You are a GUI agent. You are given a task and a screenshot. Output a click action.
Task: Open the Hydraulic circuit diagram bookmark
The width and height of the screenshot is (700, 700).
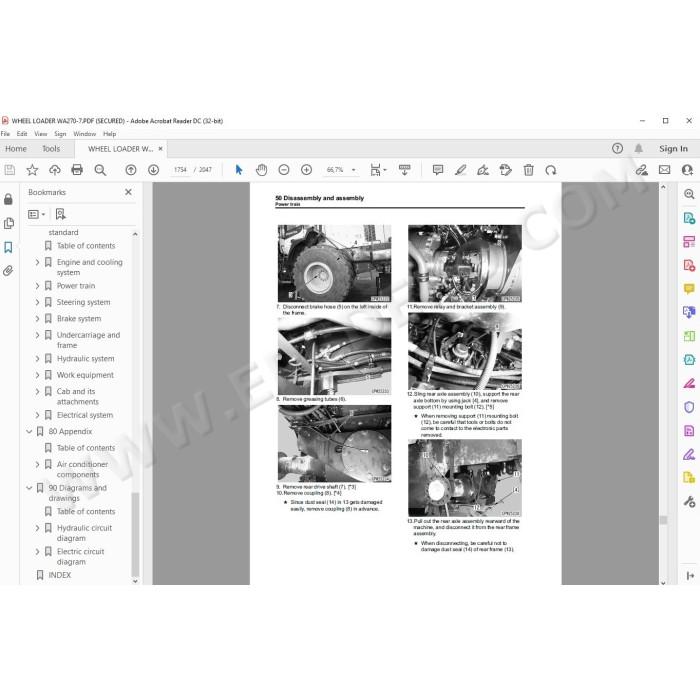click(84, 533)
